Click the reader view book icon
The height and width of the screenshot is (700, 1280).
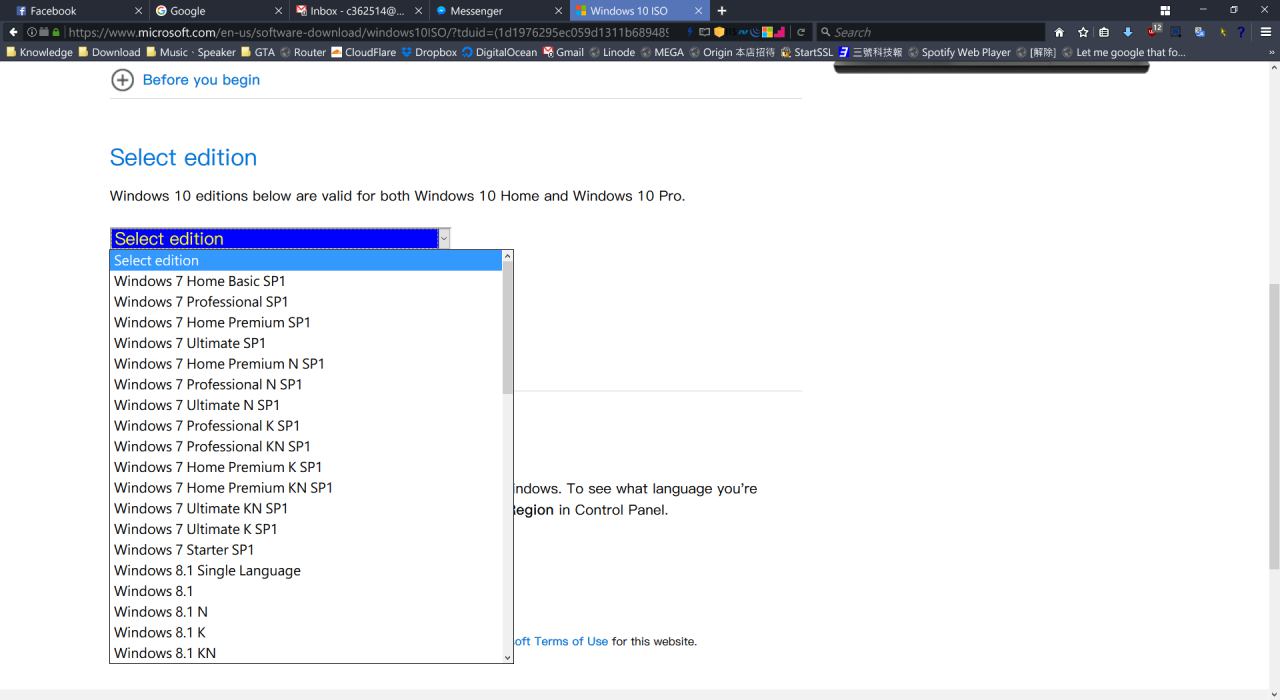coord(704,32)
